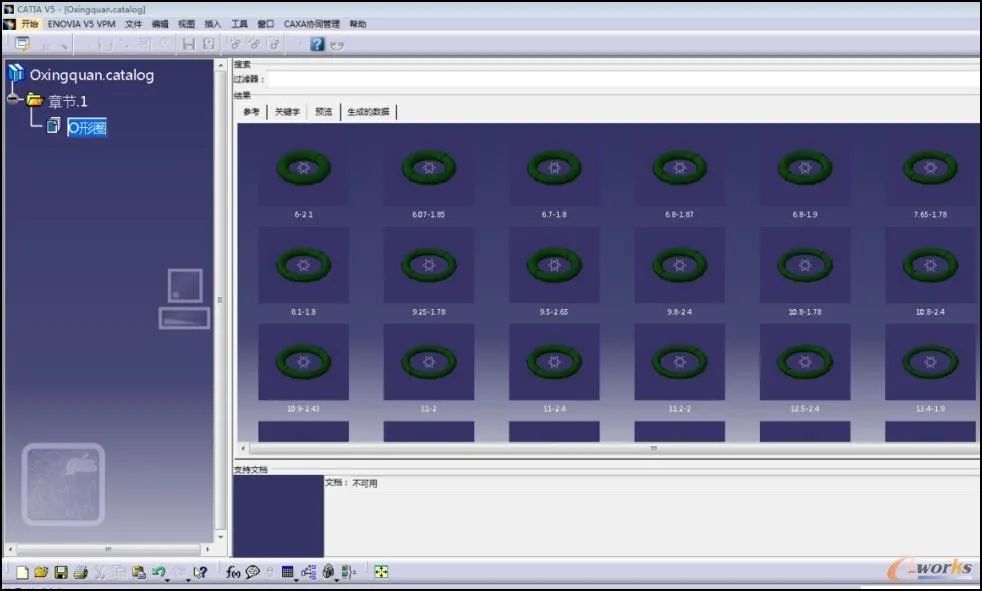Collapse the 章节.1 tree node
982x591 pixels.
pyautogui.click(x=13, y=99)
